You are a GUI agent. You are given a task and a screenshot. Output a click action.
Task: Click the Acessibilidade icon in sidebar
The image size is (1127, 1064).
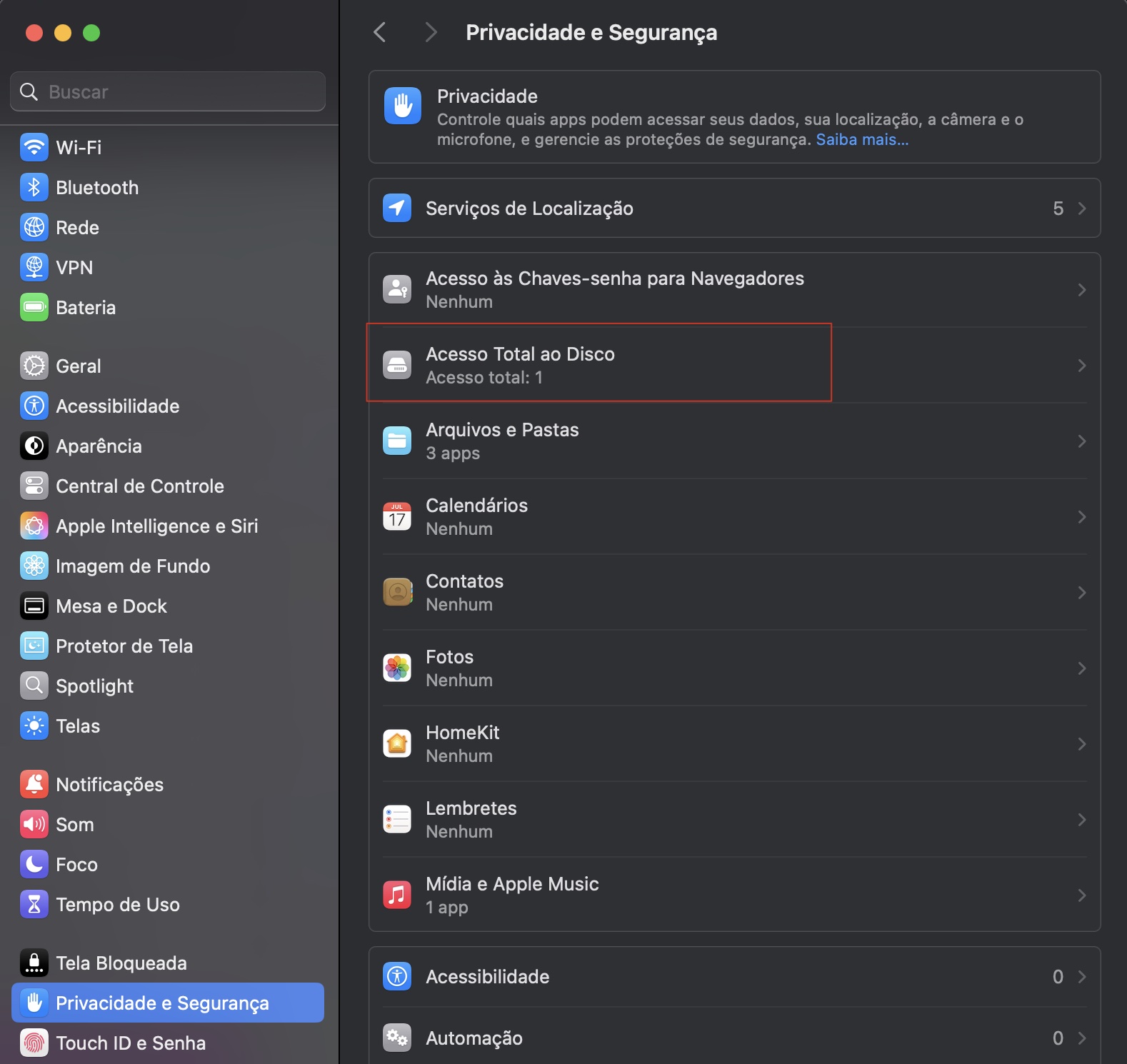(34, 406)
